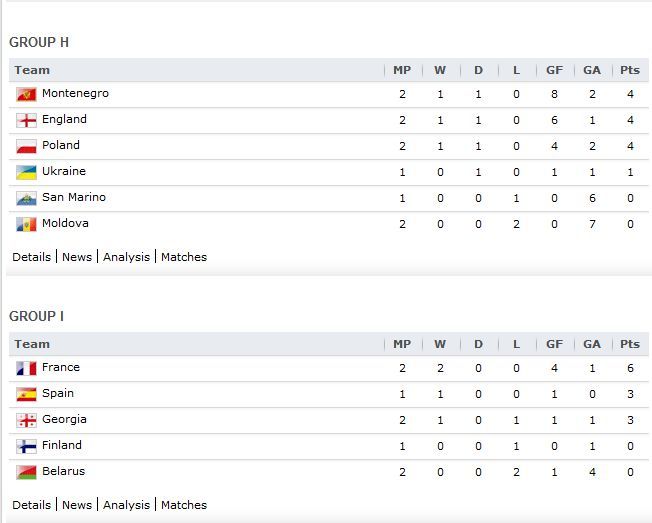Click the Ukraine flag icon
This screenshot has width=652, height=523.
tap(26, 173)
